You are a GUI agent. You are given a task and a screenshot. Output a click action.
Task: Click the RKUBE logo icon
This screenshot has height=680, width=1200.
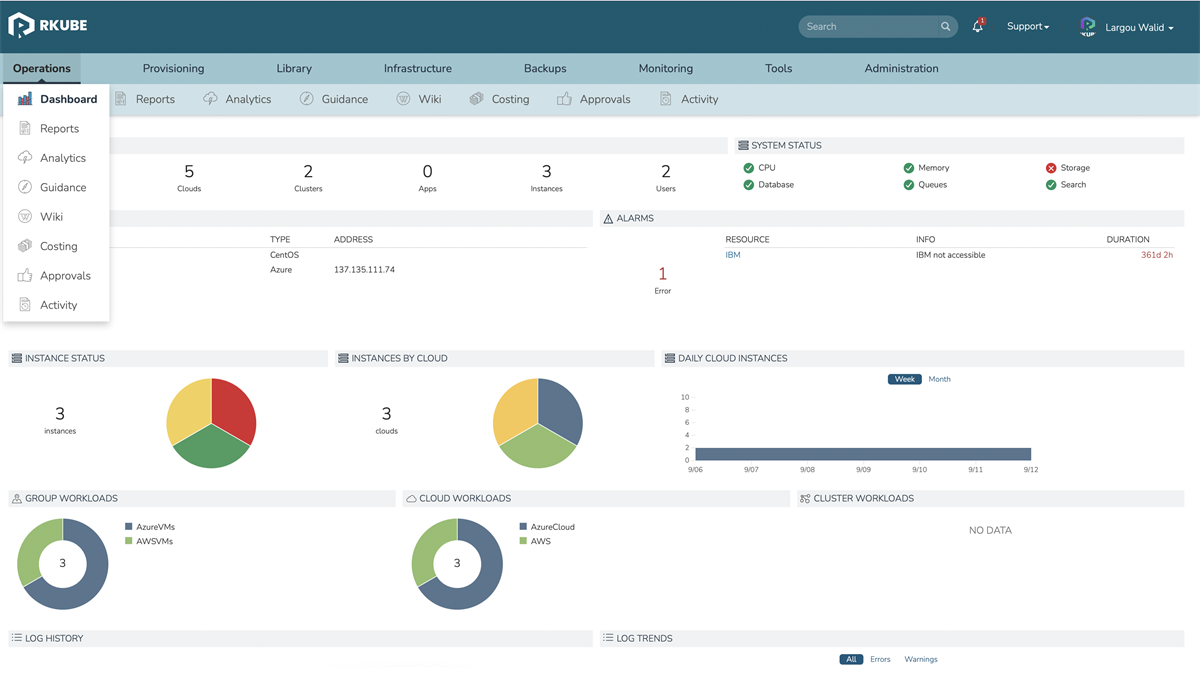coord(22,26)
